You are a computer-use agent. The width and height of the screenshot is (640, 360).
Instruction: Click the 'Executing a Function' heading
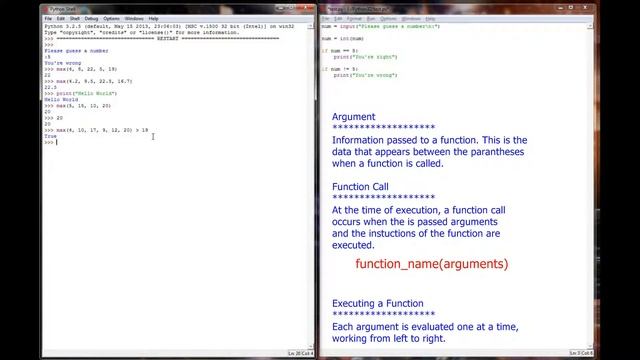point(378,304)
